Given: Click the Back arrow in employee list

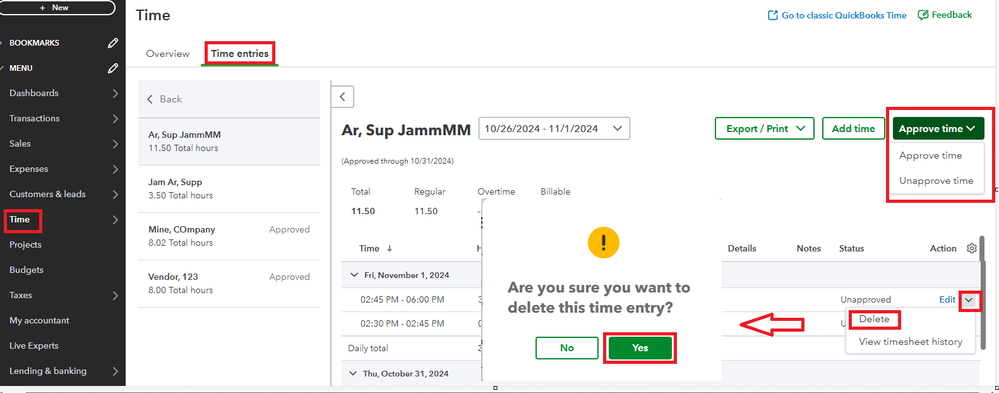Looking at the screenshot, I should point(150,99).
